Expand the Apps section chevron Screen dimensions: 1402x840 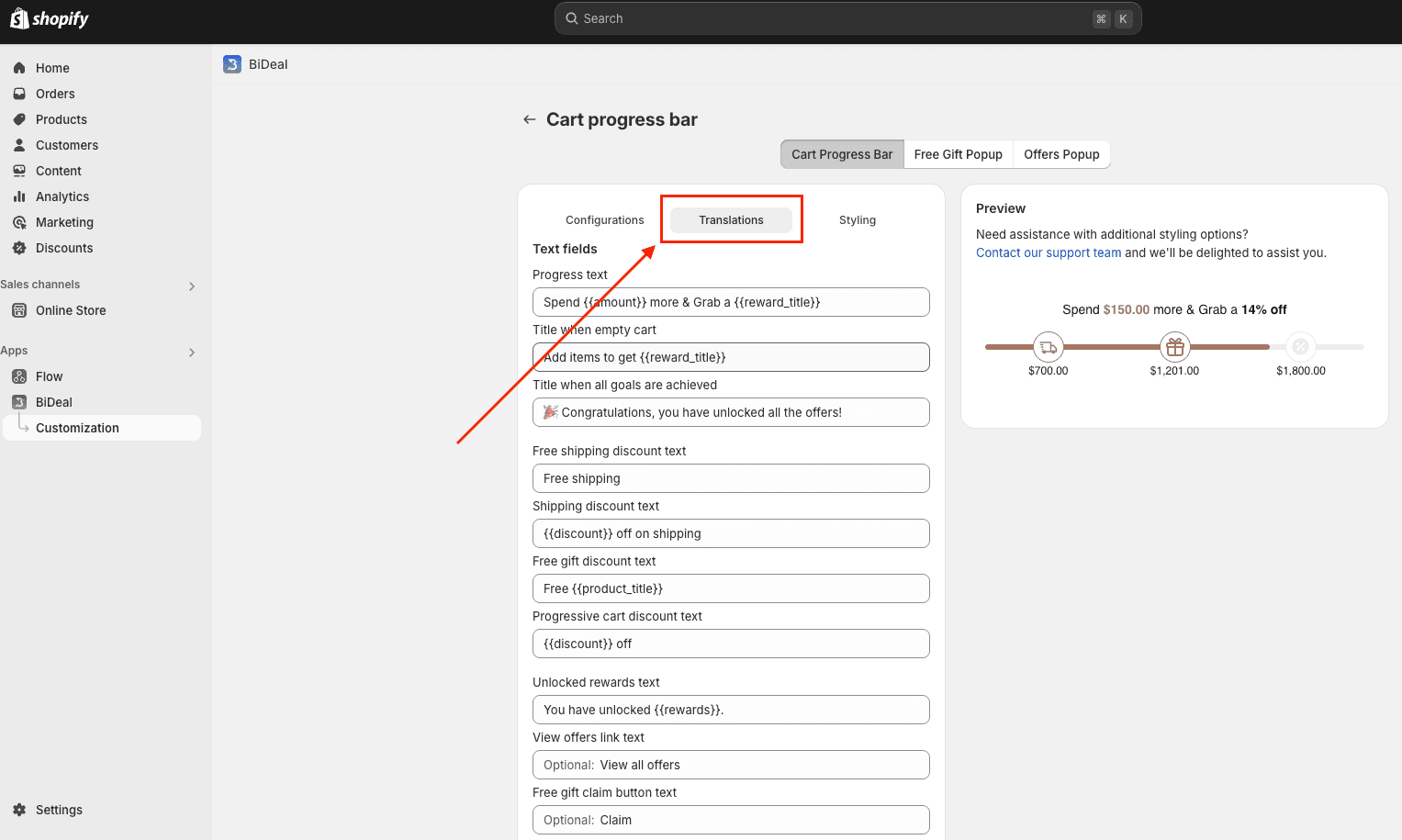pos(192,353)
